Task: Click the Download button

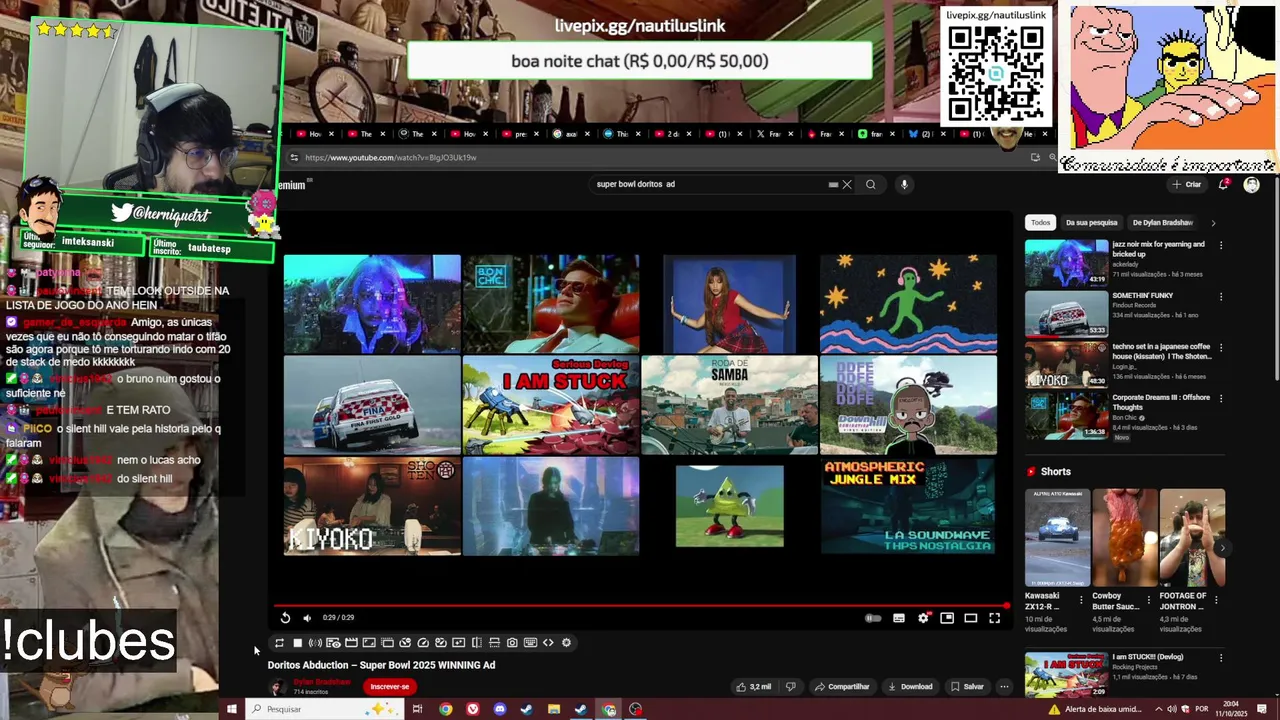Action: pos(910,687)
